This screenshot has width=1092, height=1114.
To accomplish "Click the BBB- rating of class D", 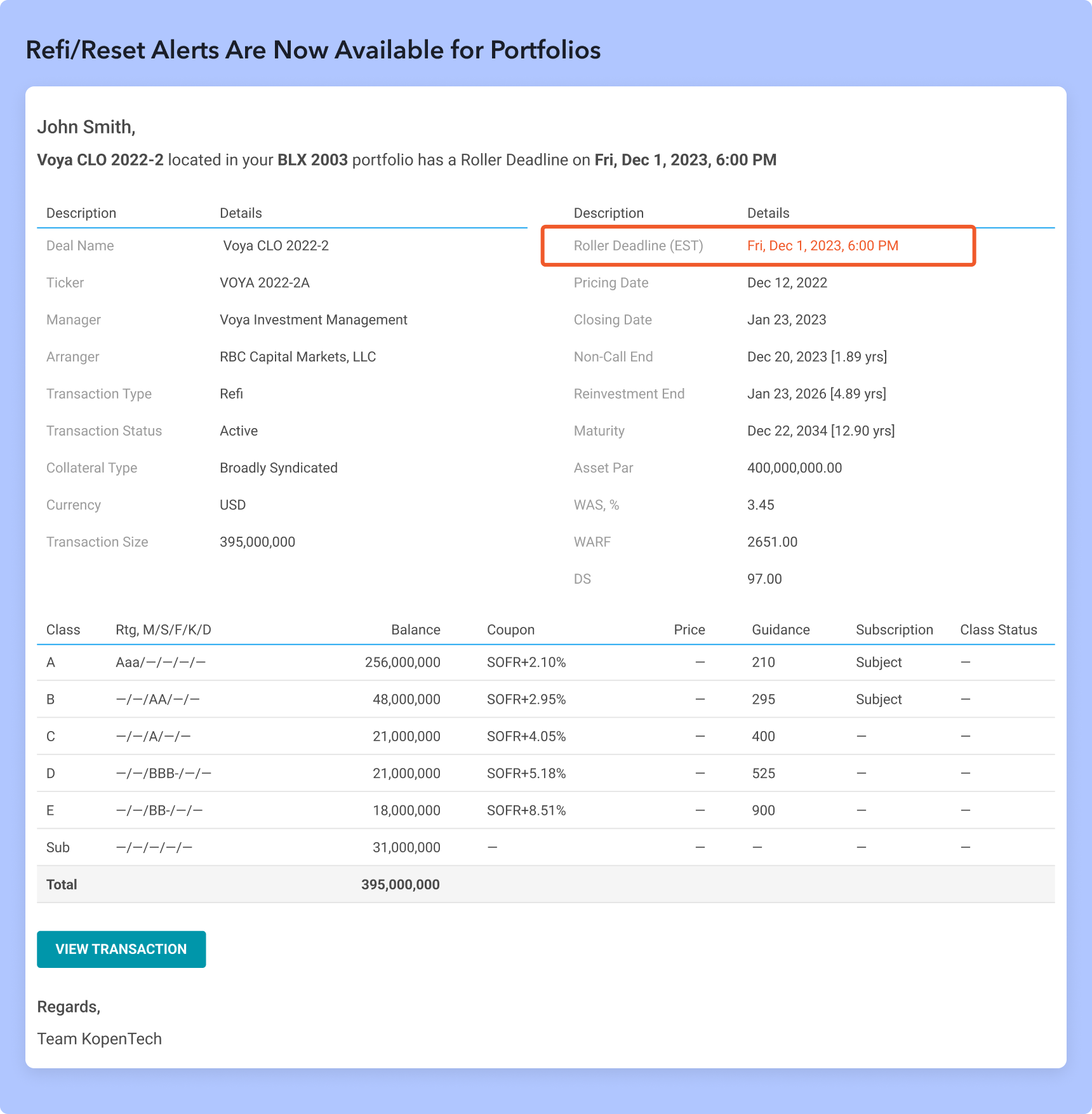I will point(165,774).
